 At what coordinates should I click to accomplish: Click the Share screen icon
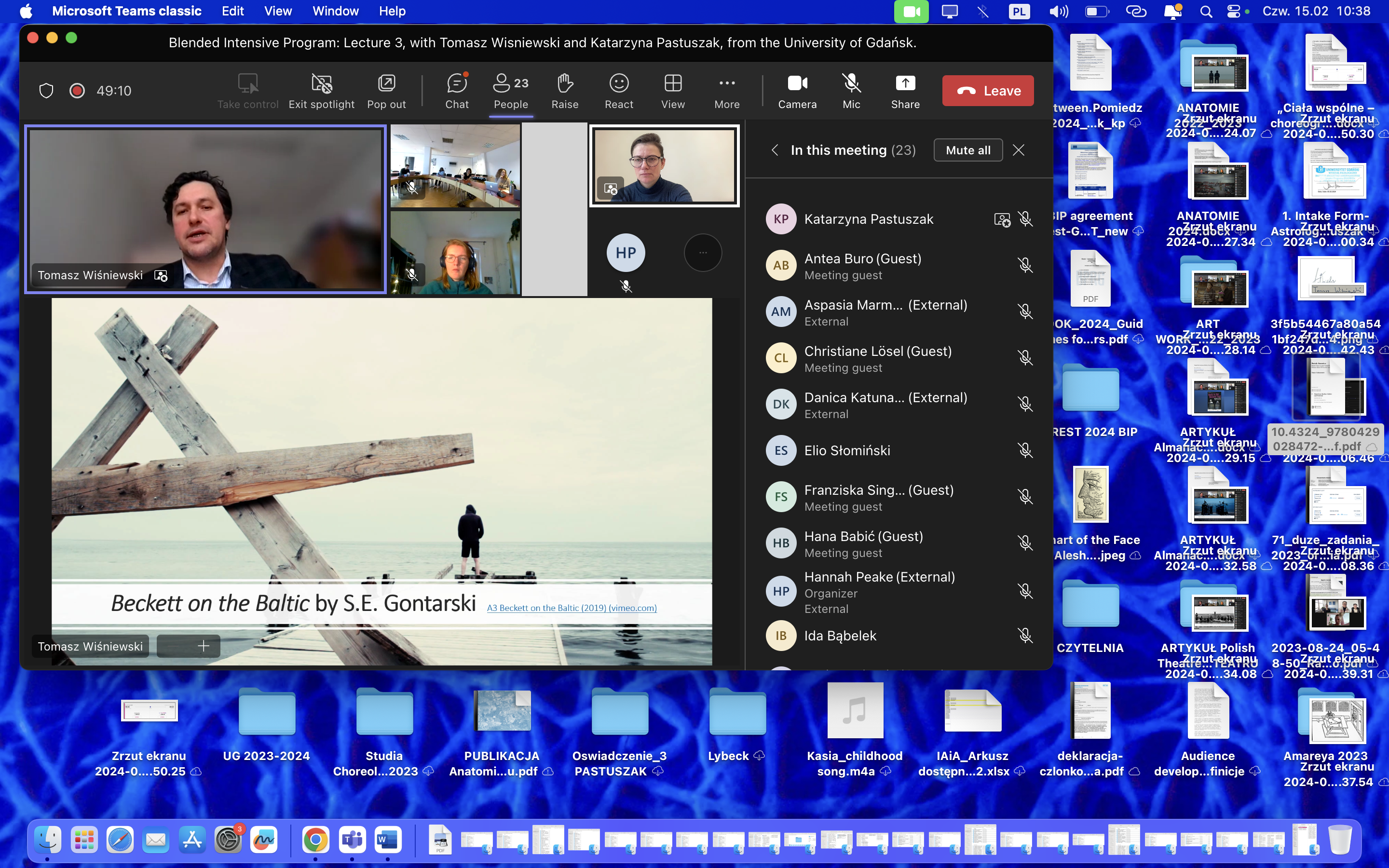[905, 91]
